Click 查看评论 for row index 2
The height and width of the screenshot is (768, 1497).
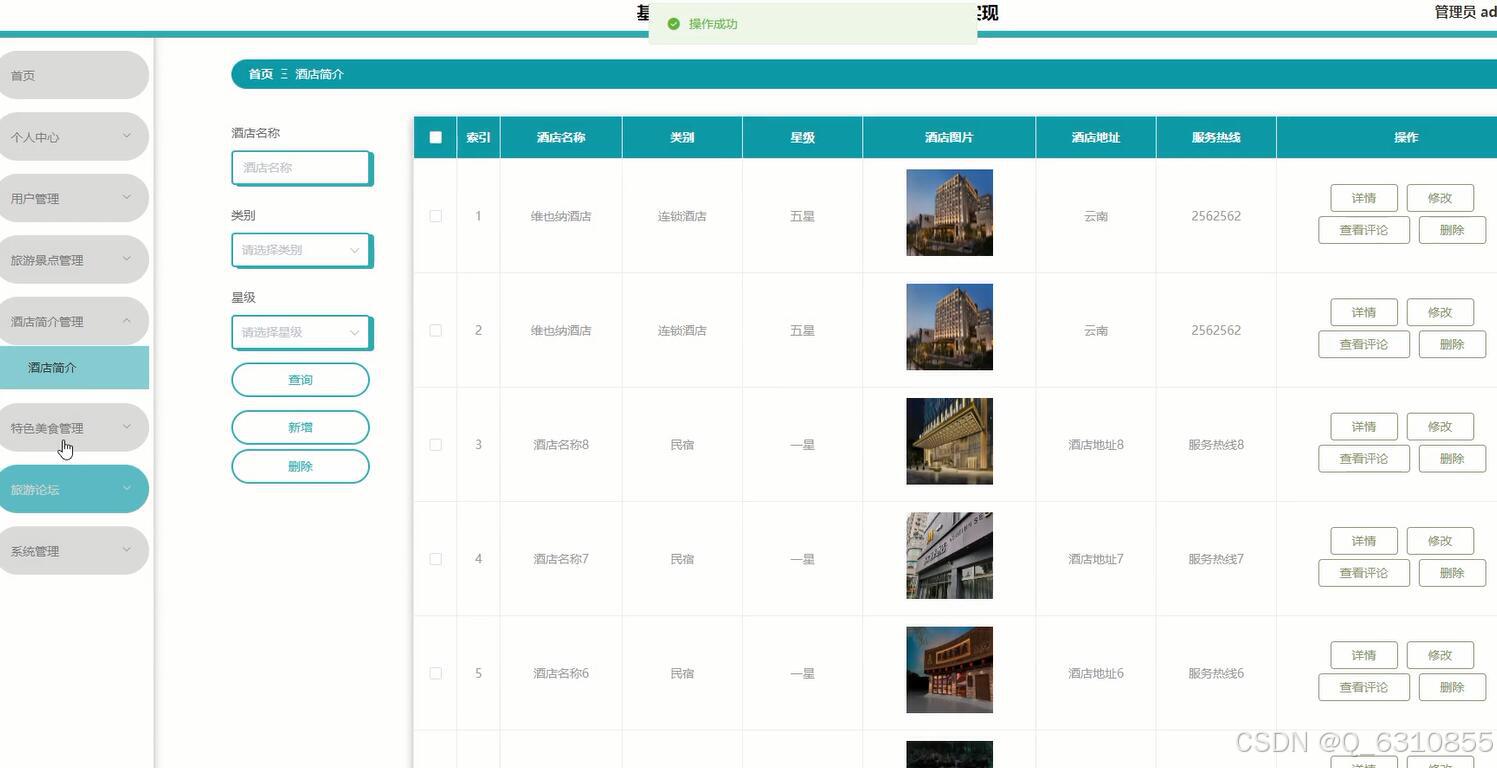click(x=1364, y=344)
